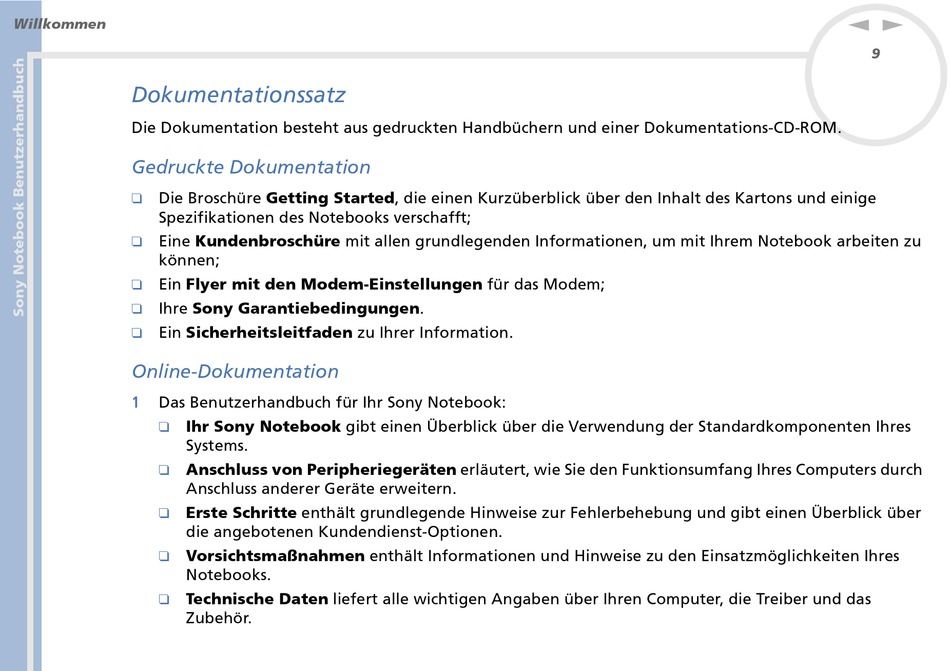Select the bold text 'Getting Started'
Screen dimensions: 950x671
coord(330,198)
